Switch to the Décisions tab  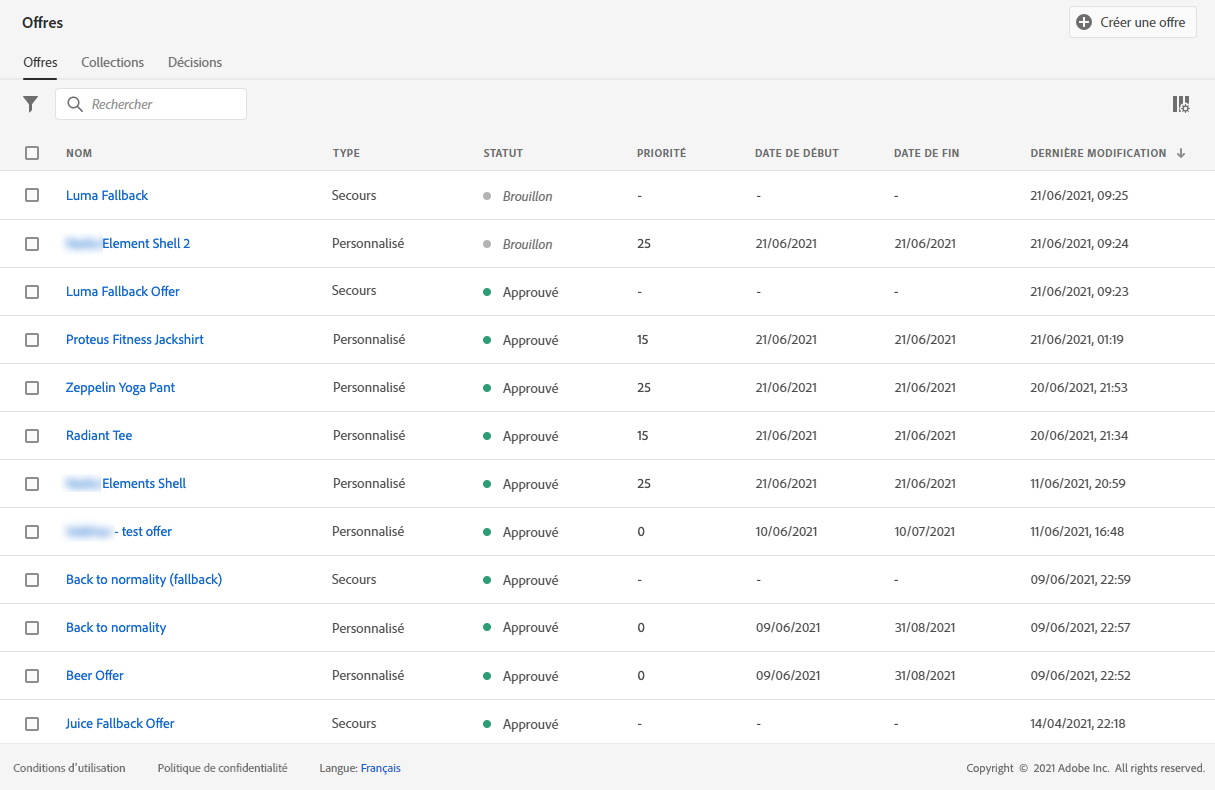pyautogui.click(x=195, y=62)
